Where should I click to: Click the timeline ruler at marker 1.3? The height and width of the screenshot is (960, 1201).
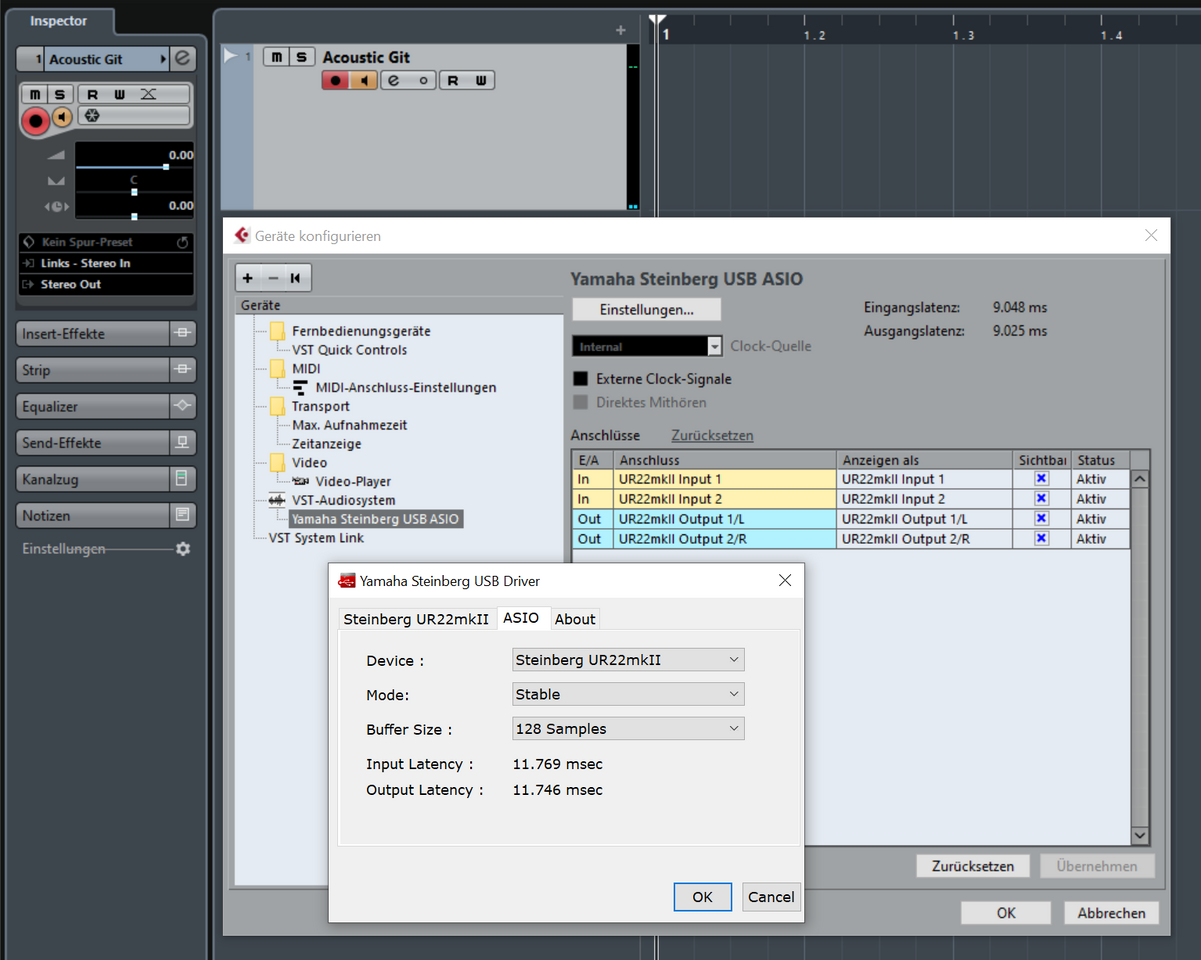tap(963, 35)
